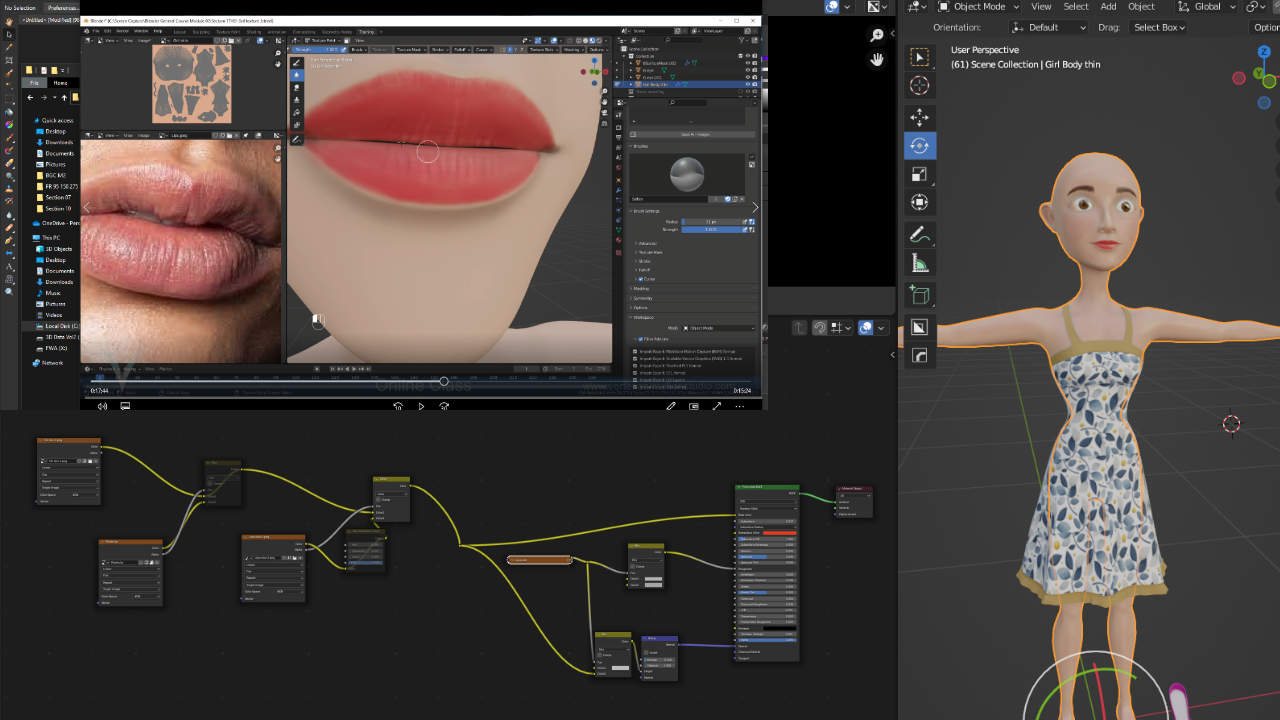Click the cast-to-device icon beside volume

125,406
